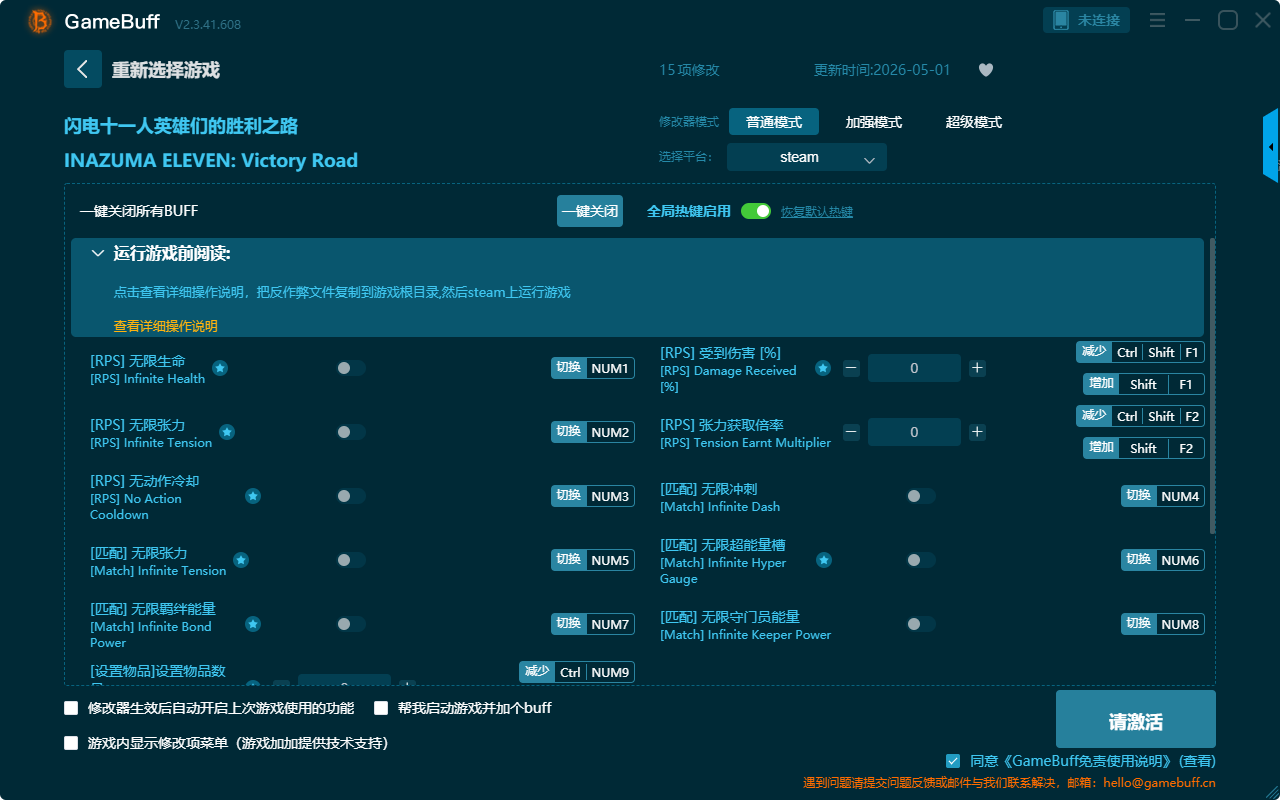1280x800 pixels.
Task: Click star icon next to [RPS] 无限生命
Action: [x=220, y=368]
